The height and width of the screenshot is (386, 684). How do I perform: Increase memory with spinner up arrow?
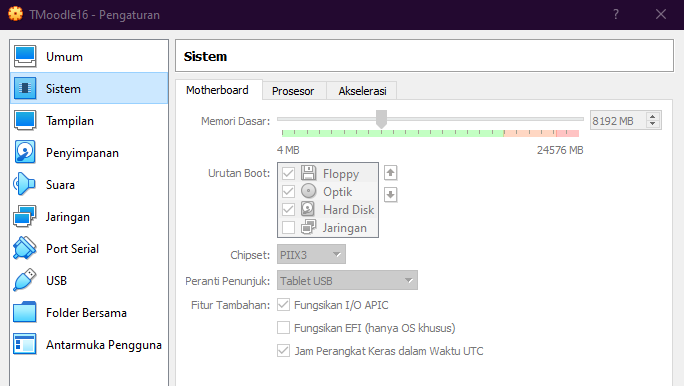(653, 116)
